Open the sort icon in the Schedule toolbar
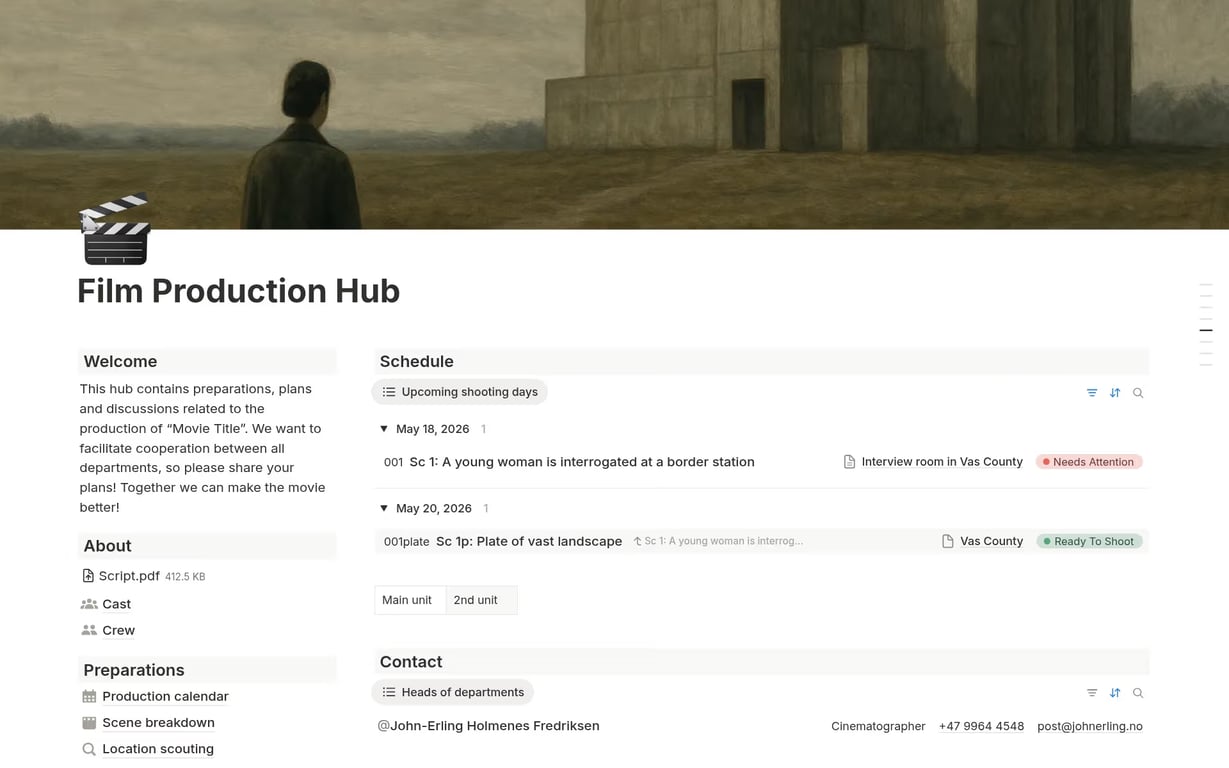This screenshot has height=768, width=1229. 1115,392
